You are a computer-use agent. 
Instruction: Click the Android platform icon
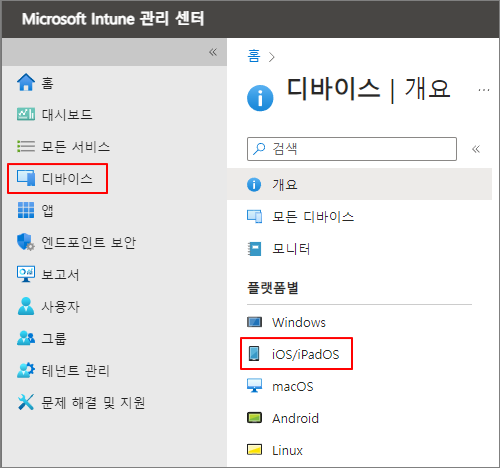254,418
